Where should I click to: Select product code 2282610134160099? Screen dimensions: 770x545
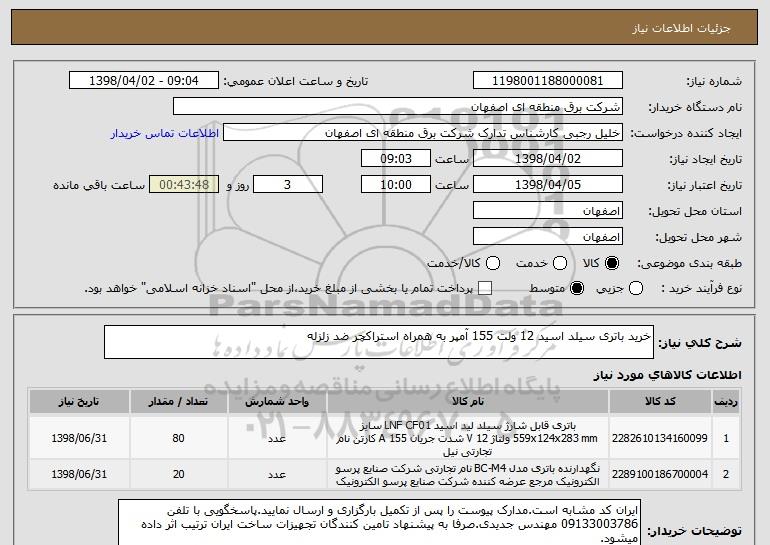click(x=660, y=438)
